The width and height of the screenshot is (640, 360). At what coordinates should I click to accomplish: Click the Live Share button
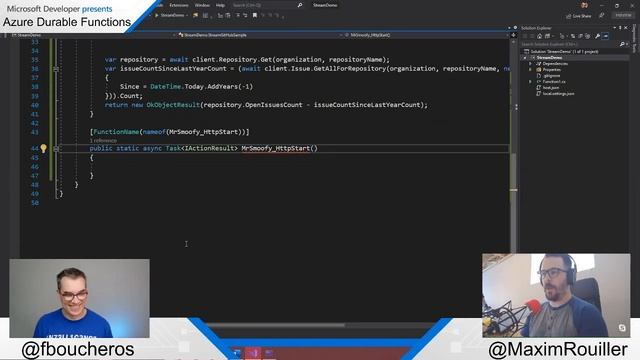(x=578, y=16)
